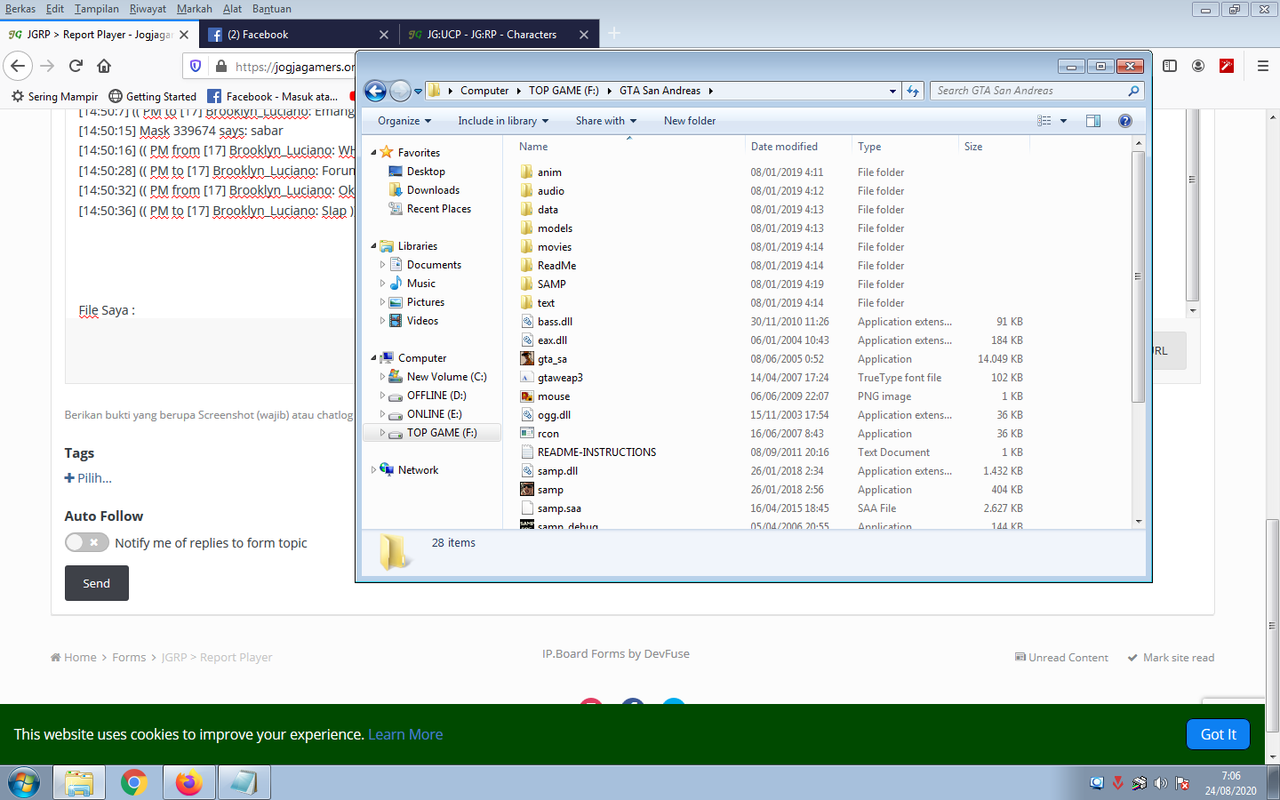
Task: Select the gta_sa application file
Action: click(x=552, y=359)
